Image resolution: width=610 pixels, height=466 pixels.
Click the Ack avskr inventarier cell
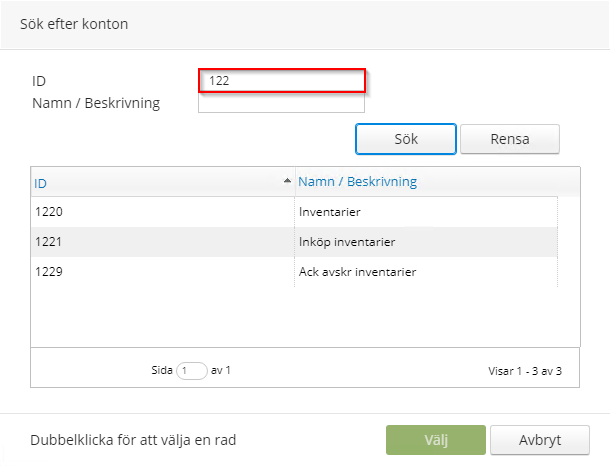click(x=357, y=272)
